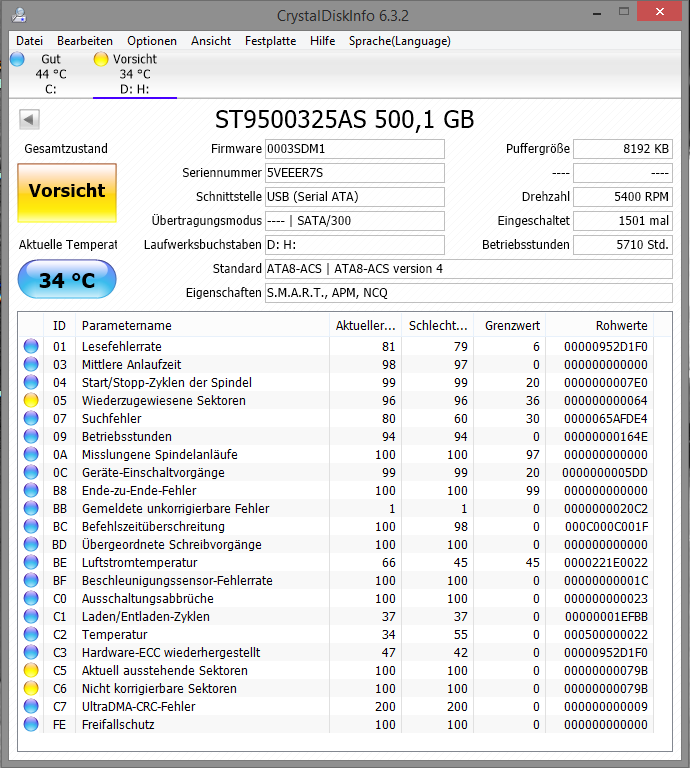Click the yellow Vorsicht health status button

pos(67,192)
